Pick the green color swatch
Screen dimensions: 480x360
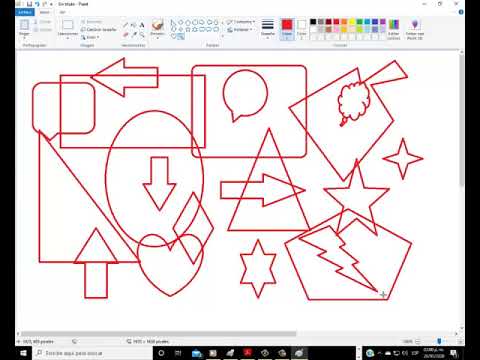(360, 22)
